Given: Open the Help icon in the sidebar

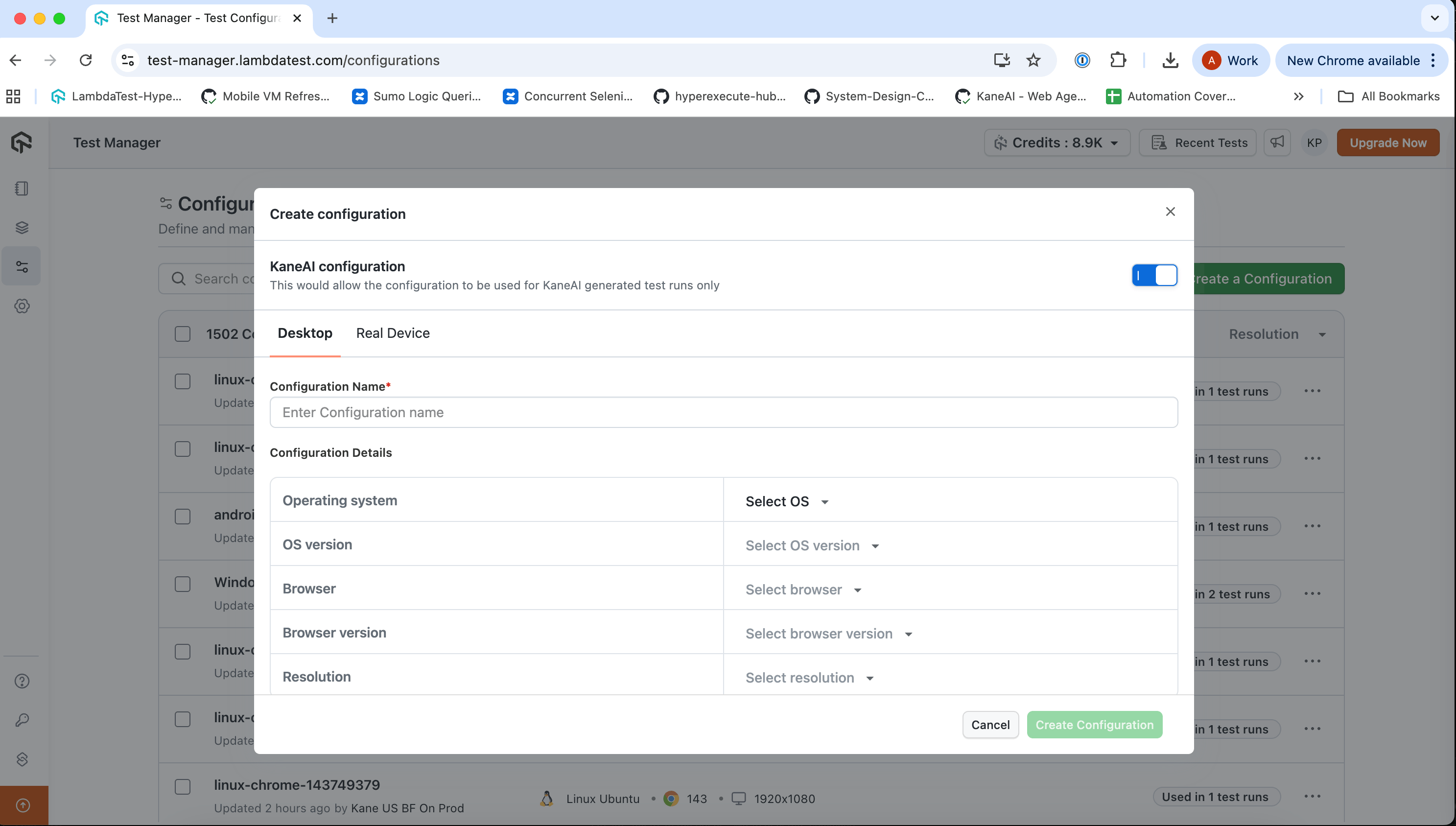Looking at the screenshot, I should pos(22,680).
